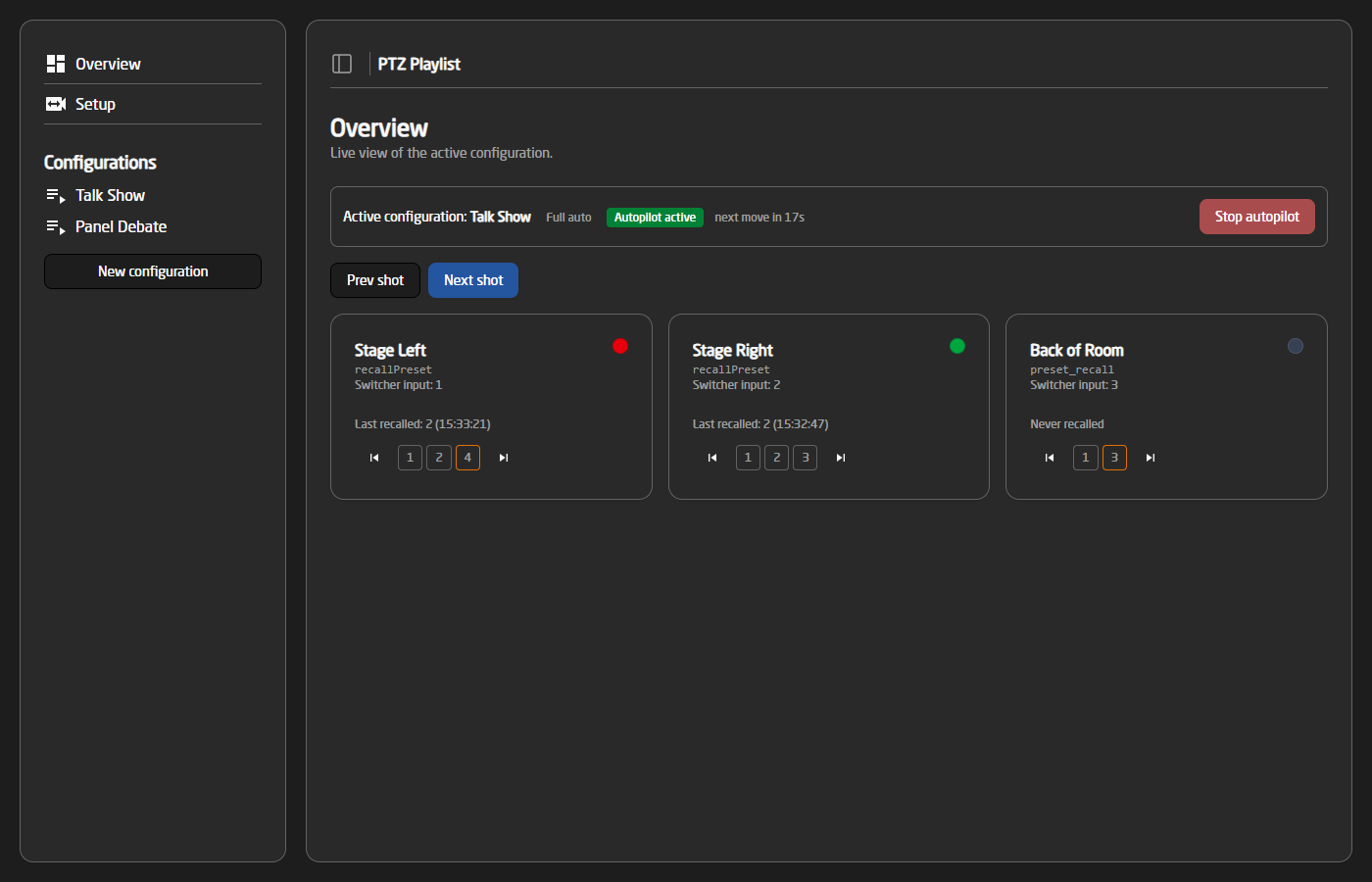Image resolution: width=1372 pixels, height=882 pixels.
Task: Go to next preset on Stage Left
Action: coord(504,458)
